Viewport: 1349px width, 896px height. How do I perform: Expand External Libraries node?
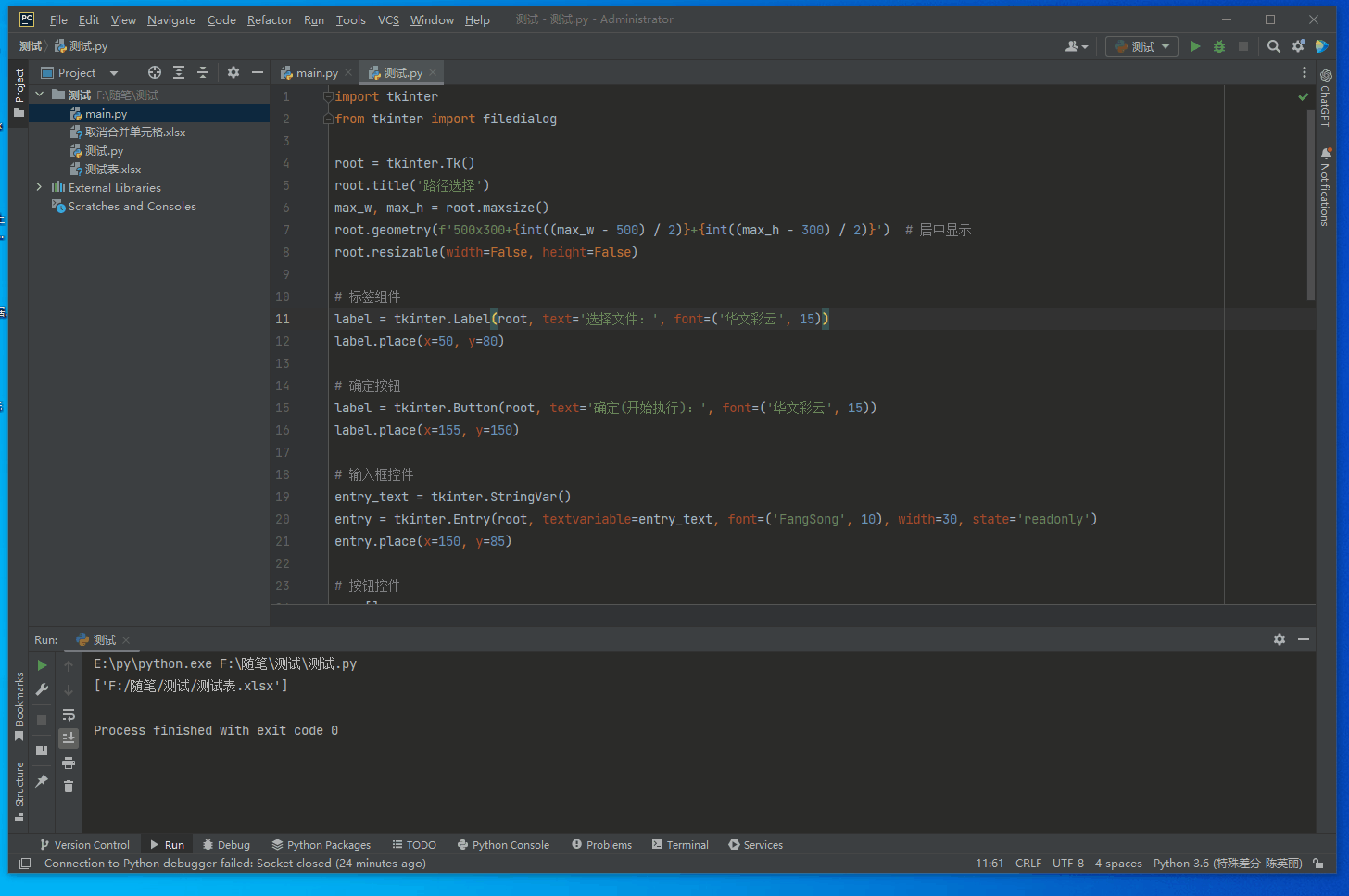40,187
